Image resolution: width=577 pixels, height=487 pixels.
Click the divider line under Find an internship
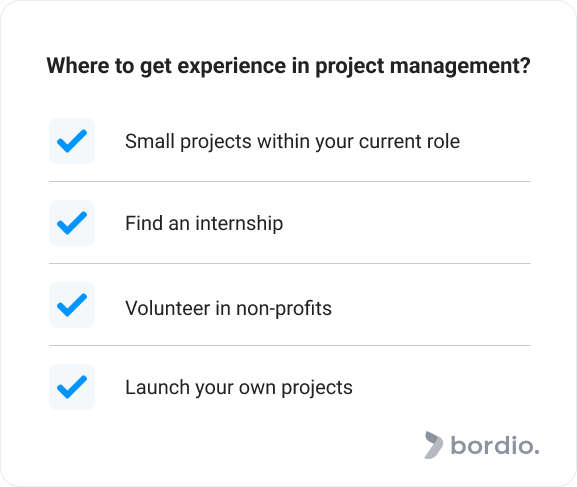(x=290, y=264)
